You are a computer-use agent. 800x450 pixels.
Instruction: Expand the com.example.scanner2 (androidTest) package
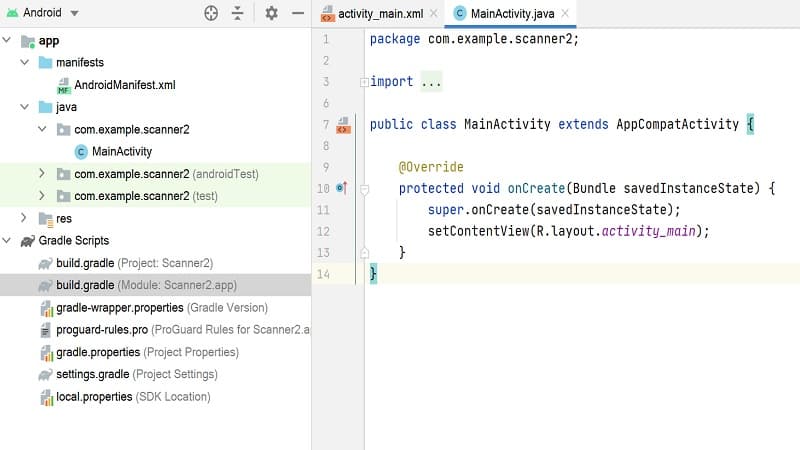pos(41,174)
